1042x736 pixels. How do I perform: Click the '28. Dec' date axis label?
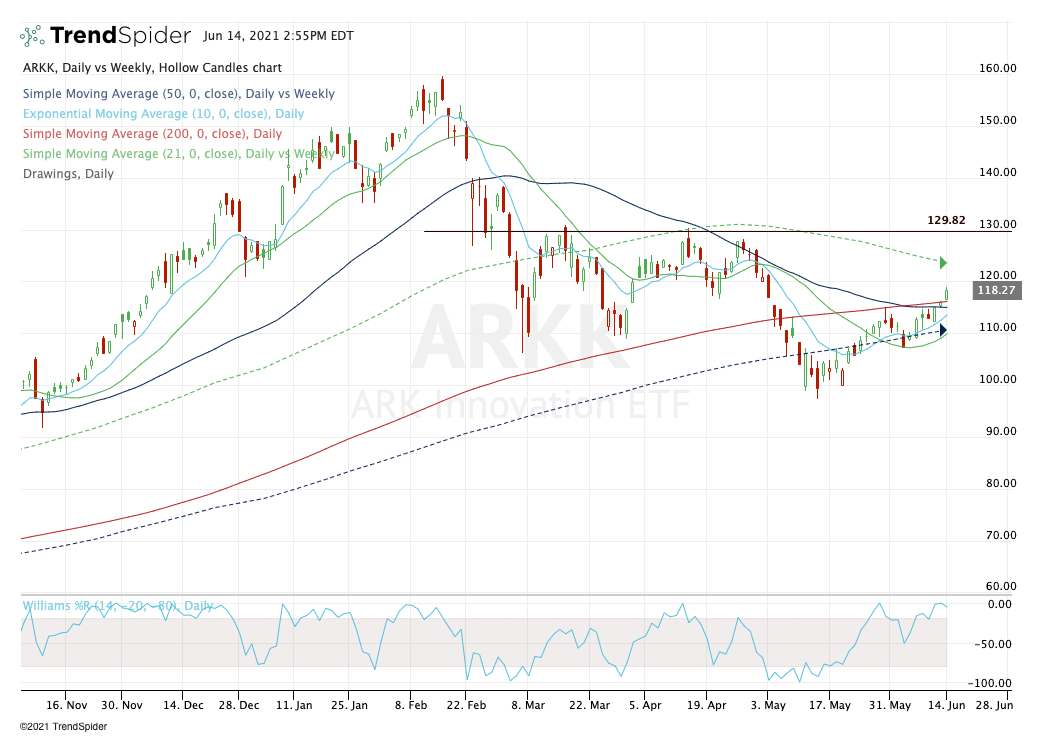[239, 705]
